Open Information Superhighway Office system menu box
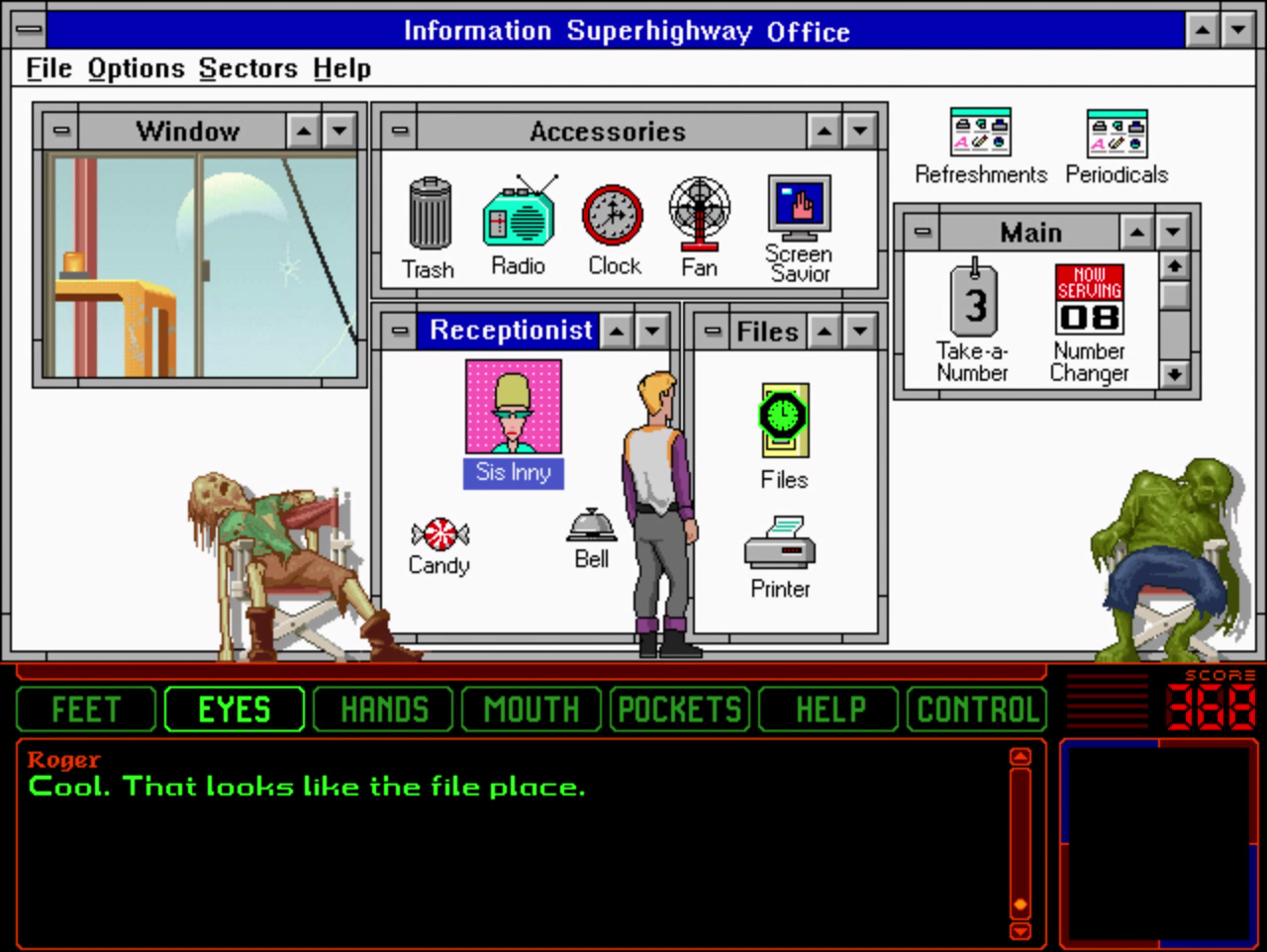The image size is (1267, 952). 31,30
